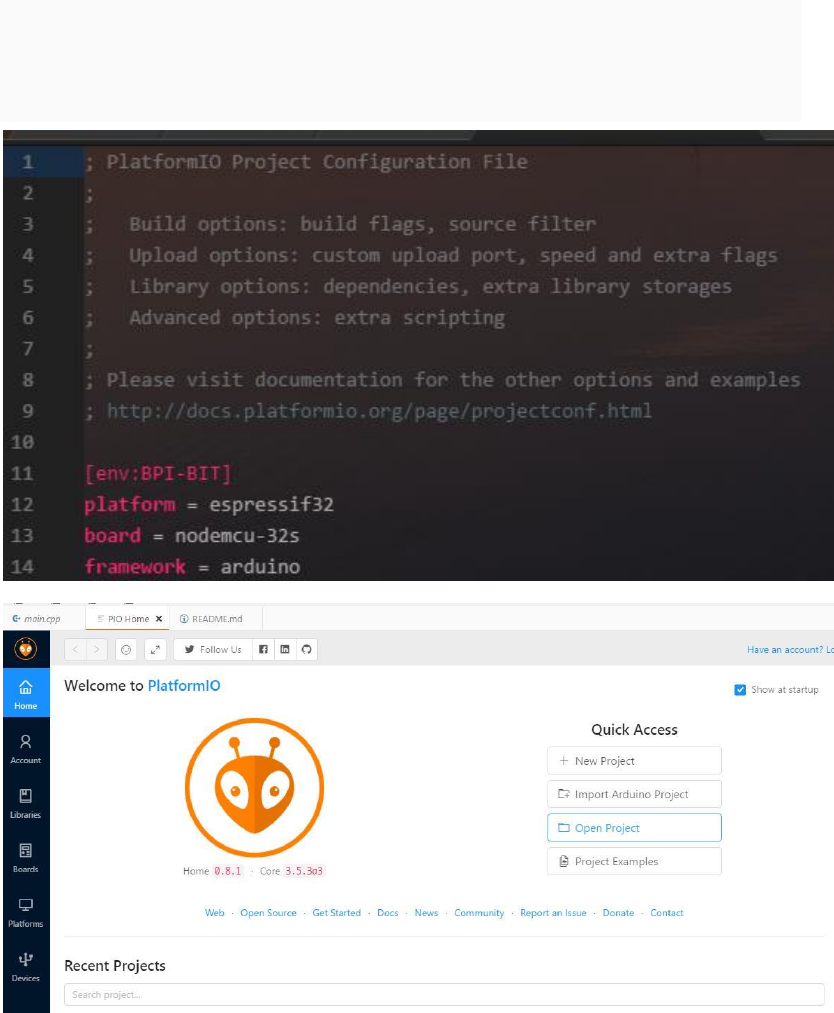This screenshot has width=834, height=1013.
Task: Open the Open Source footer link
Action: click(268, 913)
